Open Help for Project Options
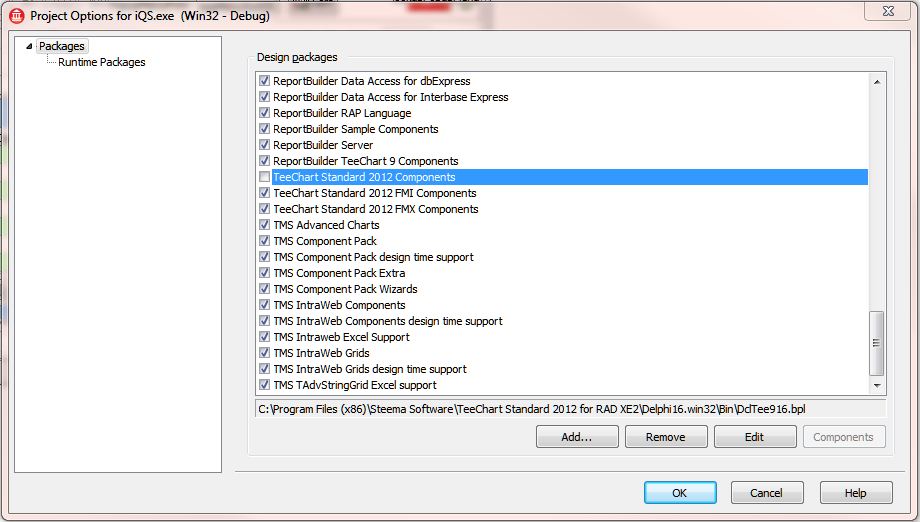The image size is (920, 522). pyautogui.click(x=856, y=493)
